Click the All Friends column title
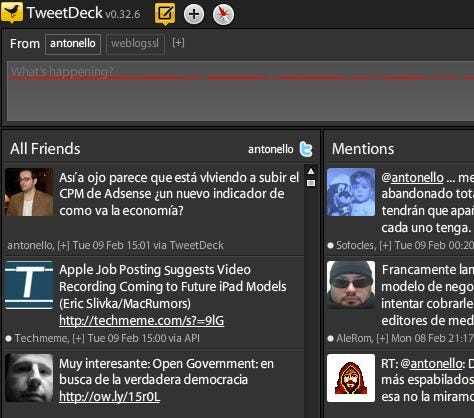 pyautogui.click(x=45, y=149)
